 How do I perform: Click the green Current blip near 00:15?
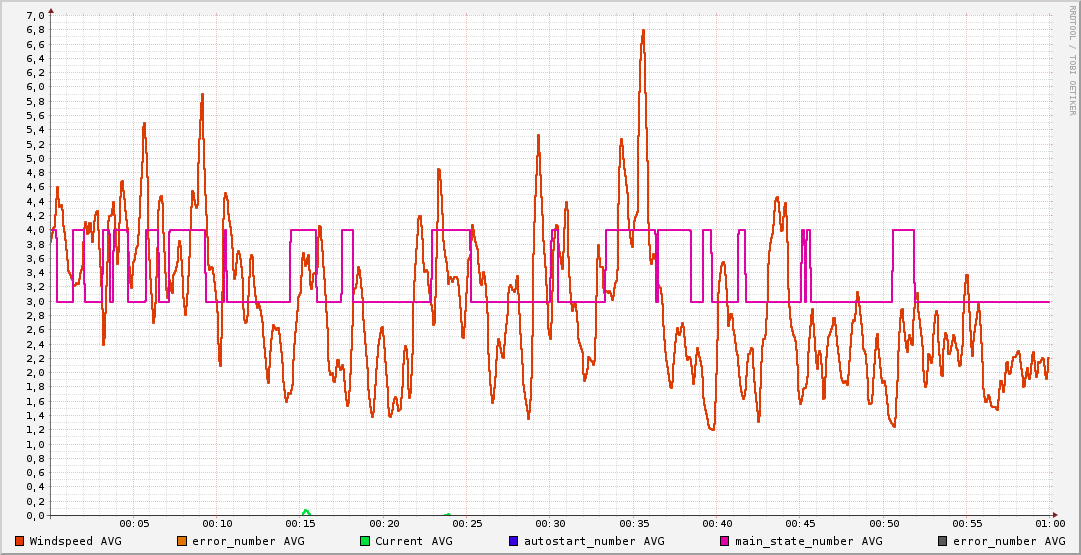pos(306,512)
